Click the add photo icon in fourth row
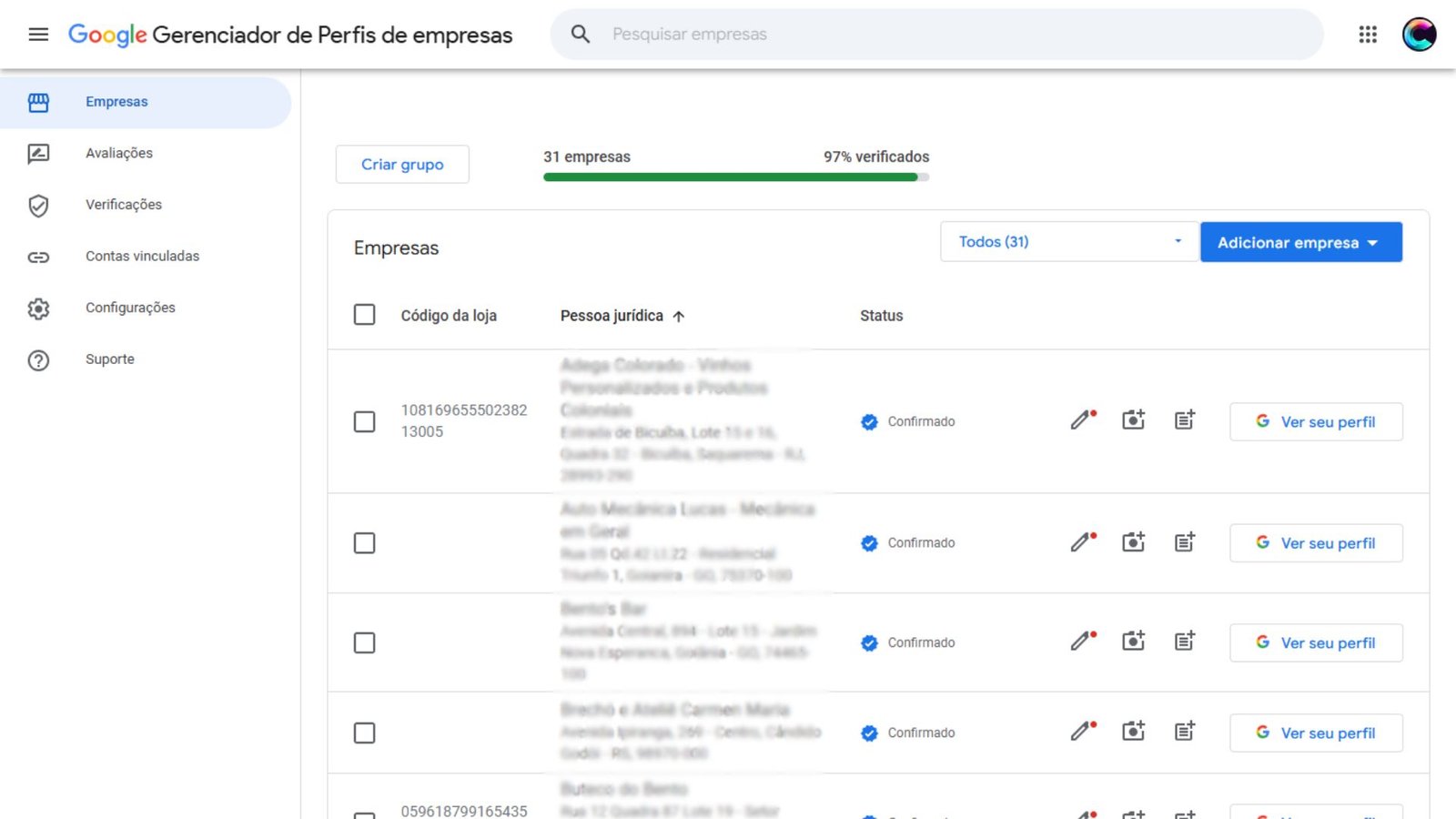This screenshot has width=1456, height=819. coord(1133,732)
